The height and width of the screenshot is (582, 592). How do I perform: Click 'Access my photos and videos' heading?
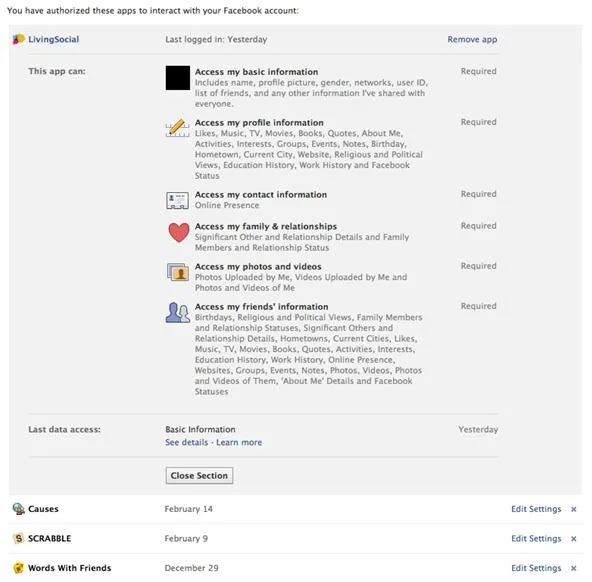pyautogui.click(x=258, y=266)
